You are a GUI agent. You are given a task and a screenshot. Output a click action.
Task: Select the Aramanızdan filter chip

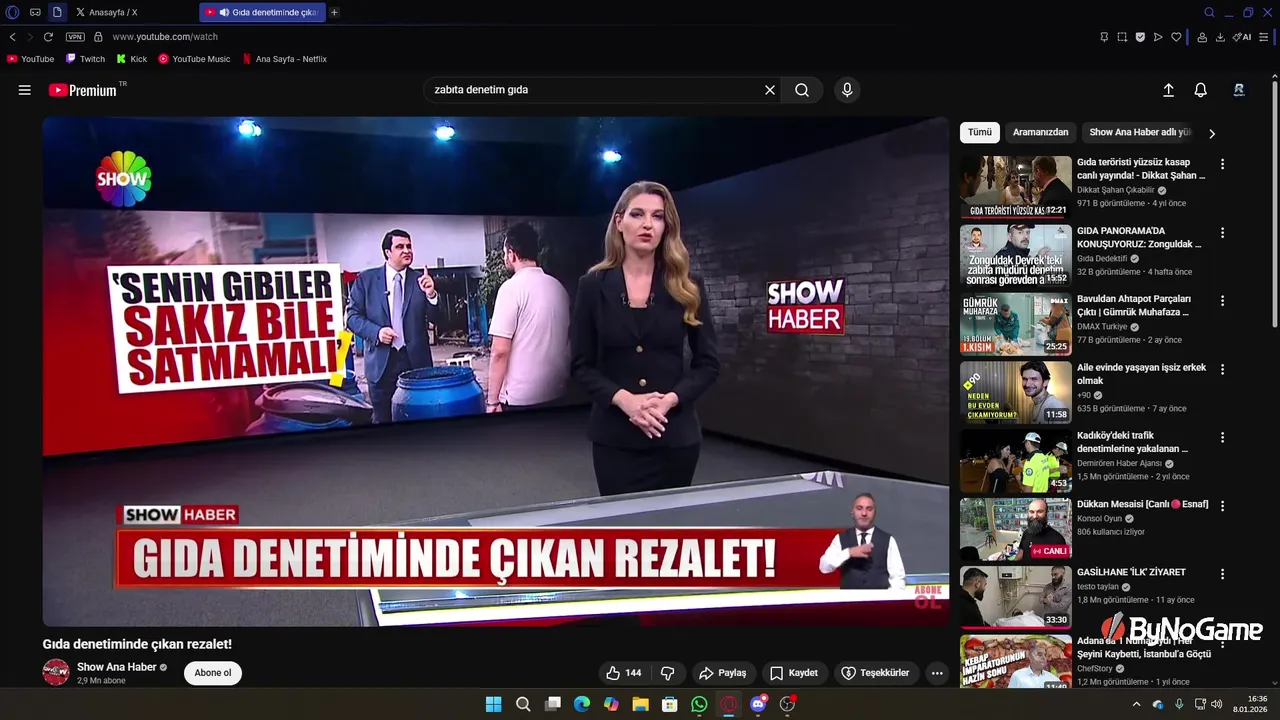[1040, 132]
